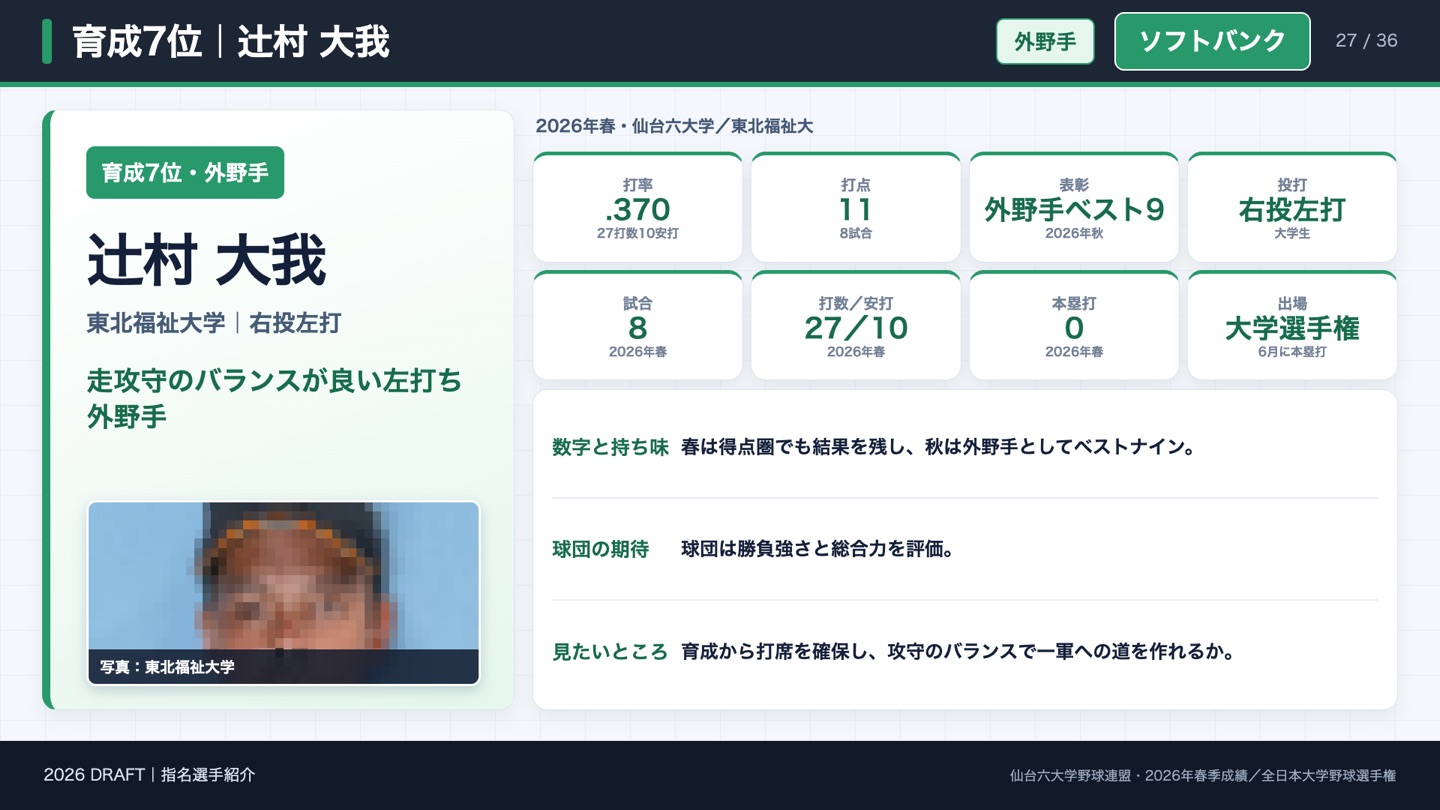Viewport: 1440px width, 810px height.
Task: Click the 数字と持ち味 row label
Action: coord(610,447)
